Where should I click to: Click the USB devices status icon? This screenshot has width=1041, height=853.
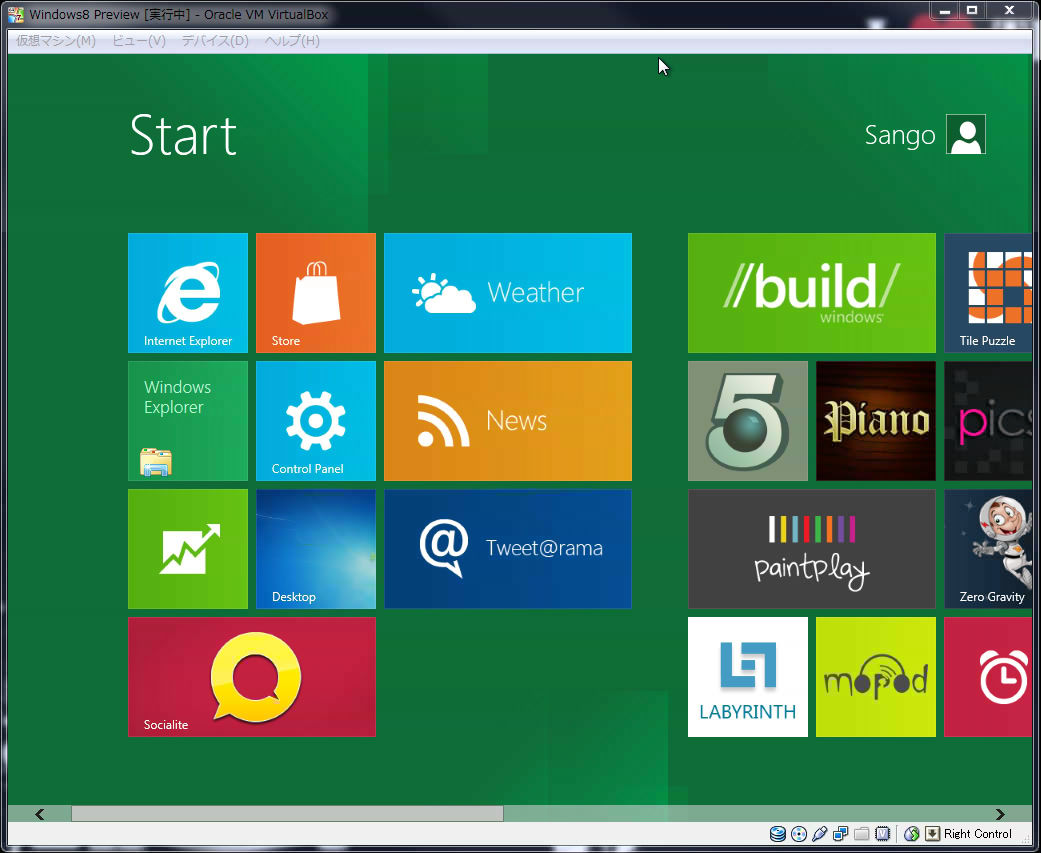(820, 834)
